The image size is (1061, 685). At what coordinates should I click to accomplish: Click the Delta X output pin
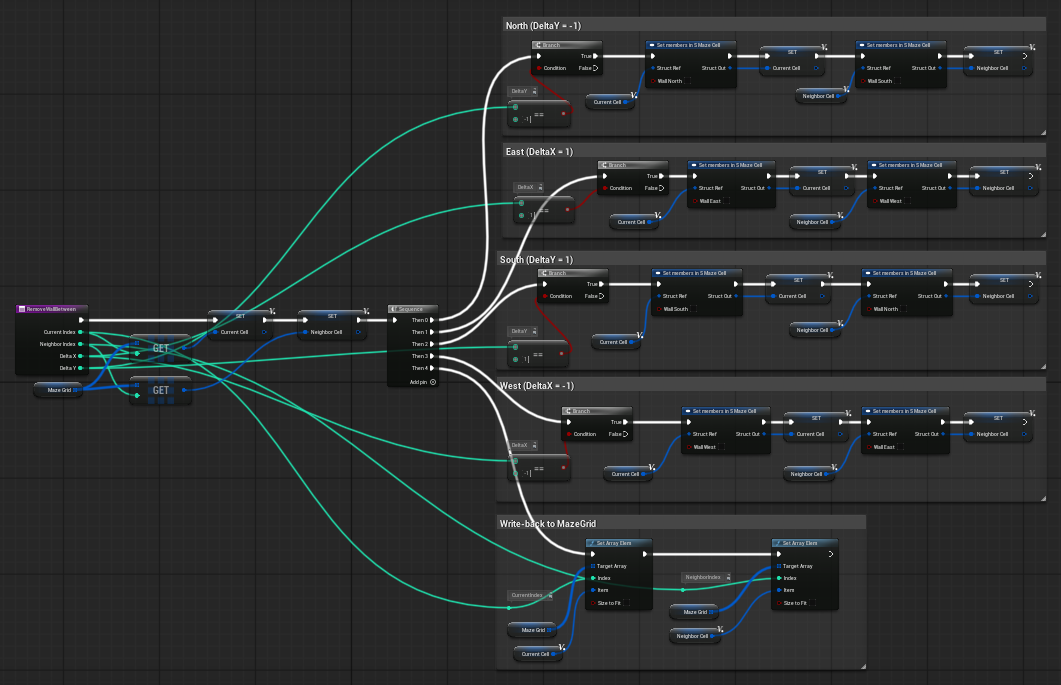pyautogui.click(x=81, y=356)
